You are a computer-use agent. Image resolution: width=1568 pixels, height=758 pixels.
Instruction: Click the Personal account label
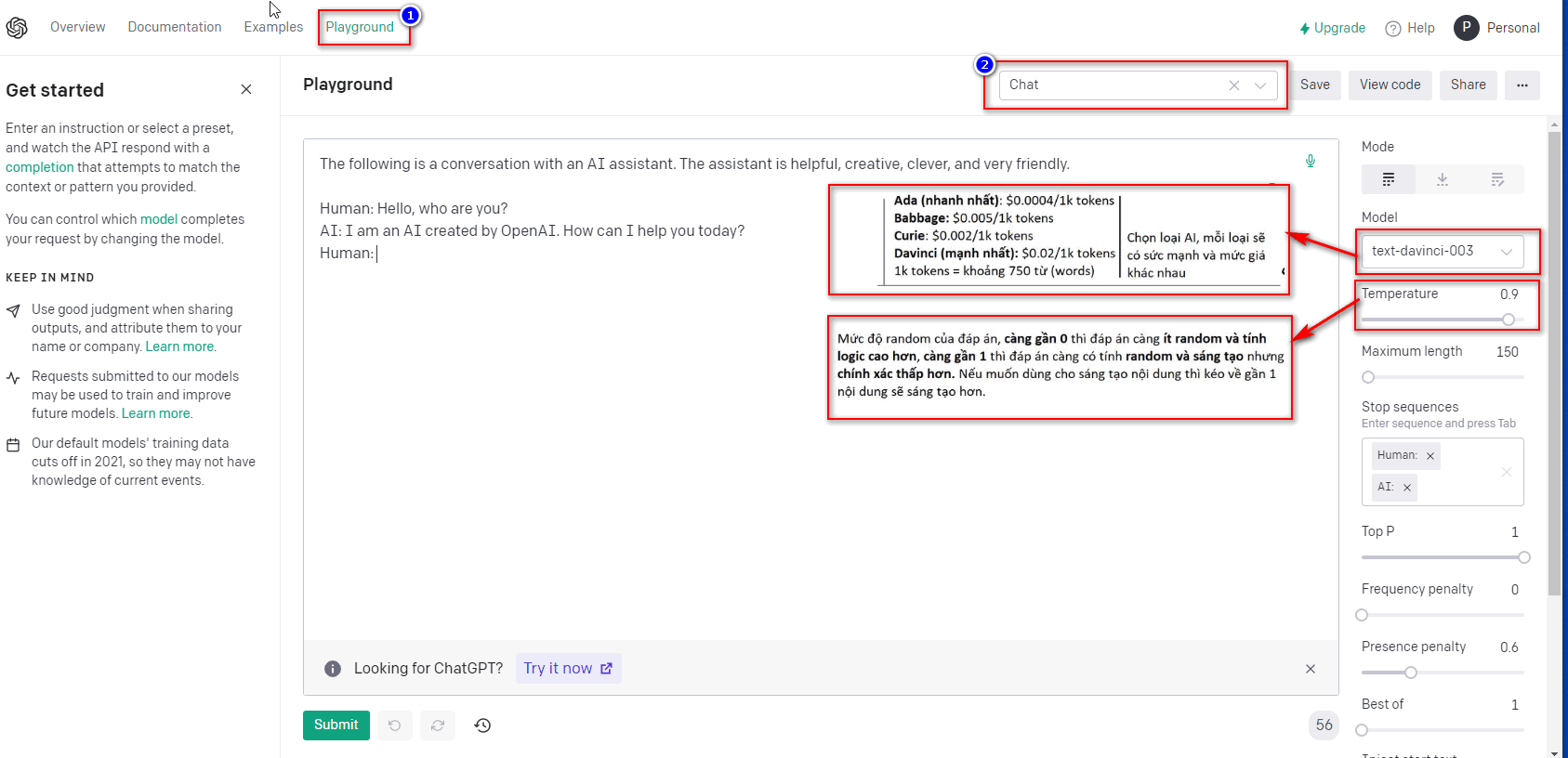(x=1513, y=28)
